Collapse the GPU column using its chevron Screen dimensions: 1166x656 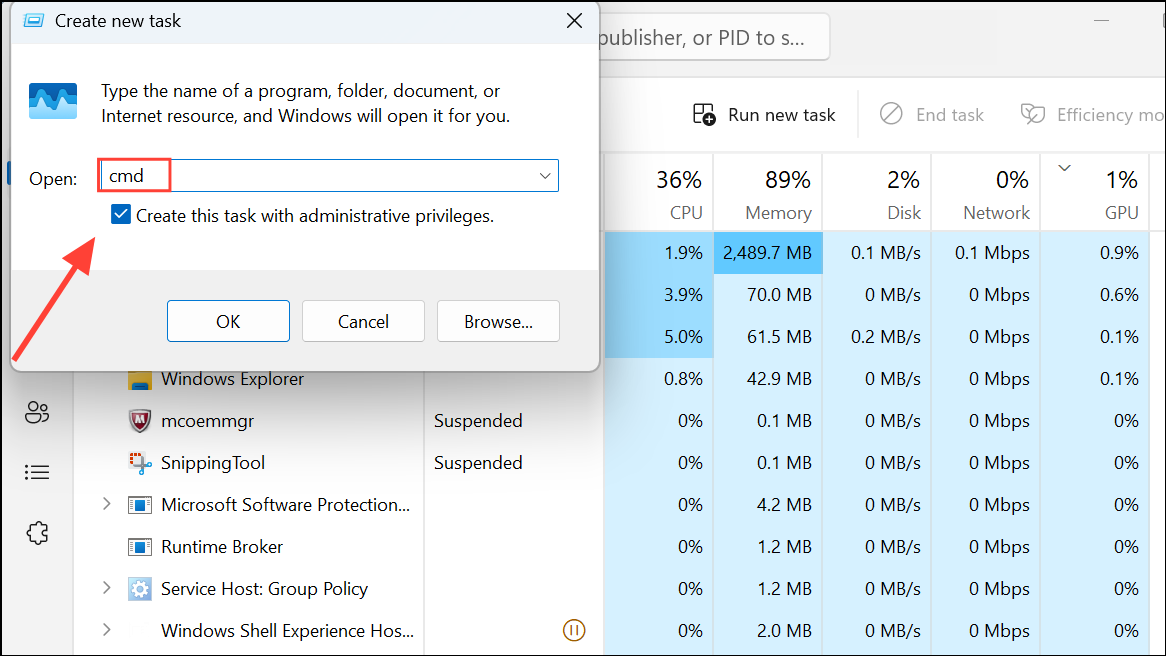[x=1064, y=167]
